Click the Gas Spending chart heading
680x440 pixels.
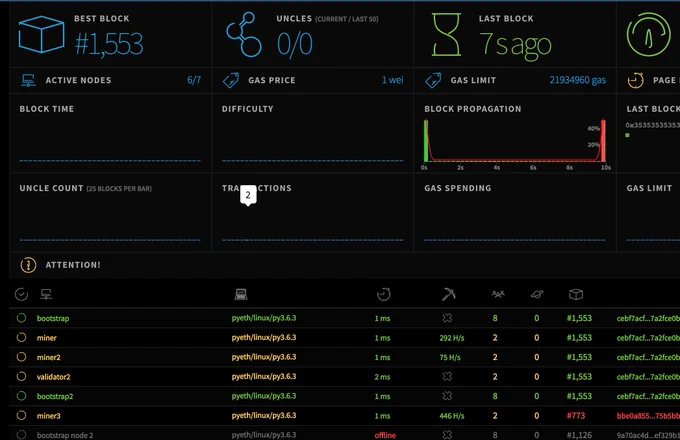click(x=458, y=188)
